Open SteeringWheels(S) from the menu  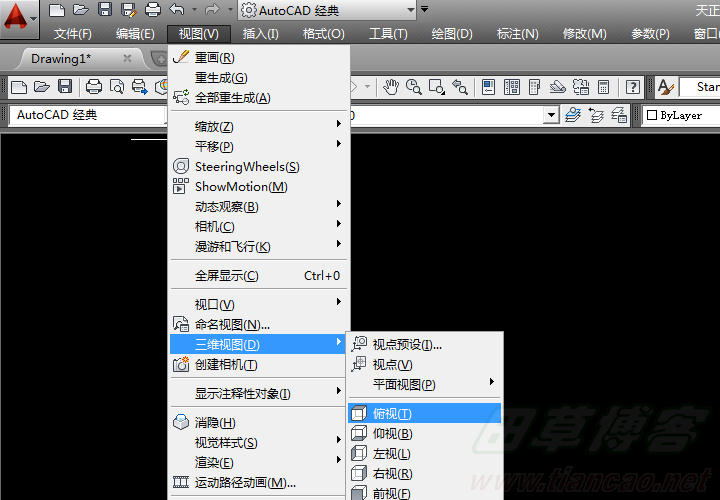coord(259,167)
